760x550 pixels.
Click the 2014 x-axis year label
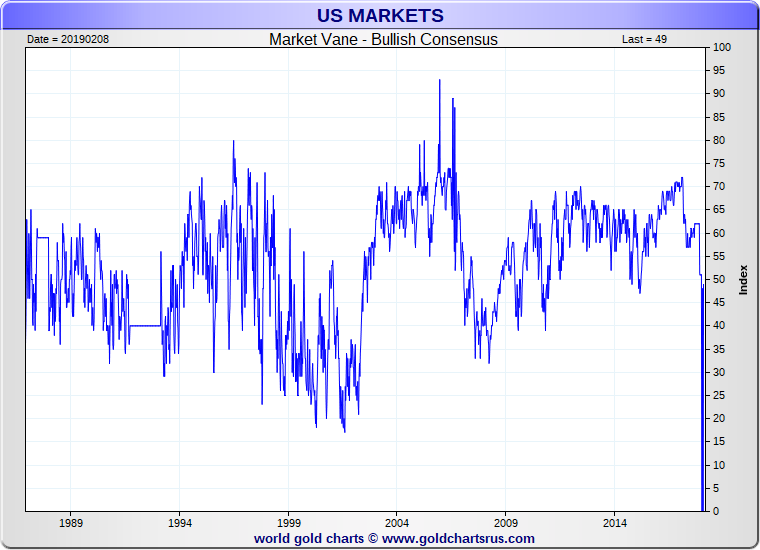coord(615,523)
